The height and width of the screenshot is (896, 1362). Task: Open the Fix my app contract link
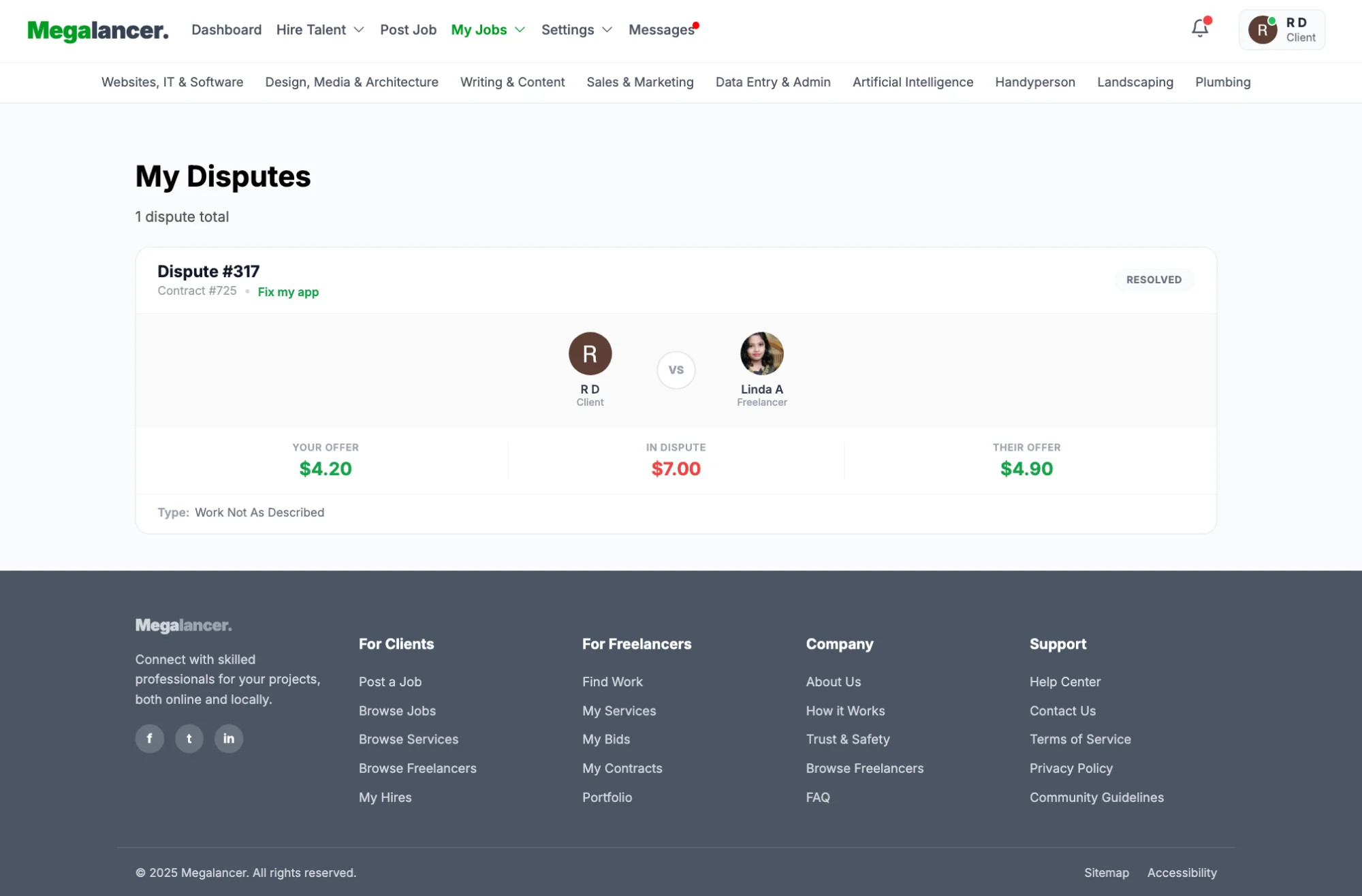(x=288, y=291)
